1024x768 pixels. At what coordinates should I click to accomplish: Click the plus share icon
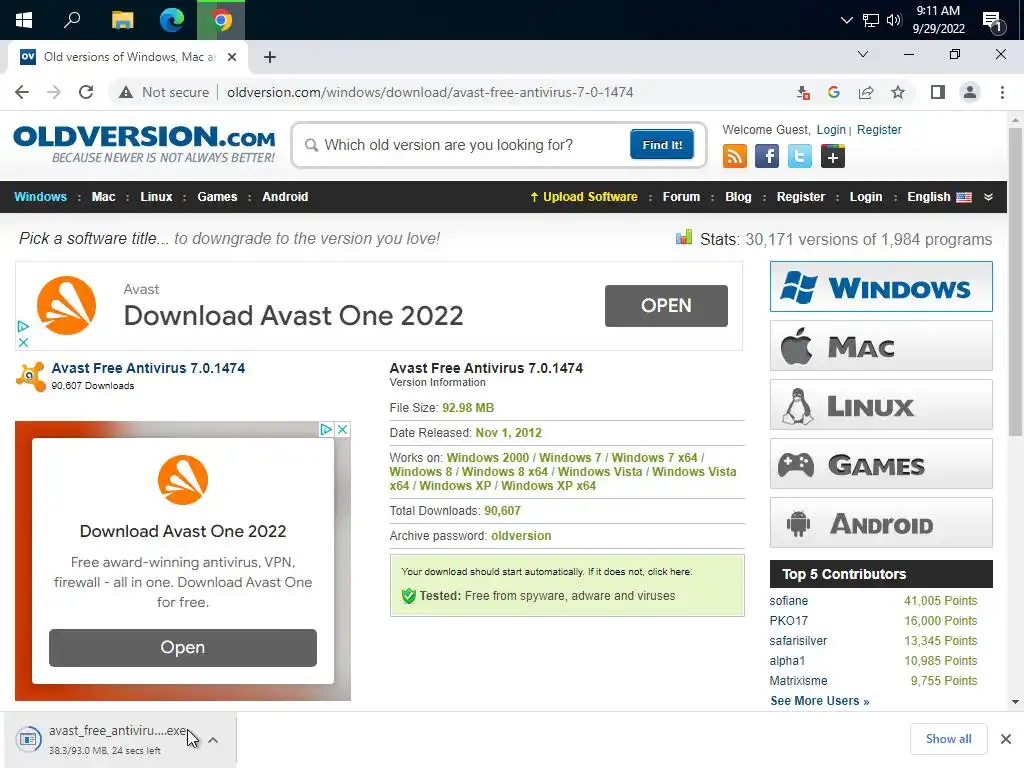[x=833, y=156]
